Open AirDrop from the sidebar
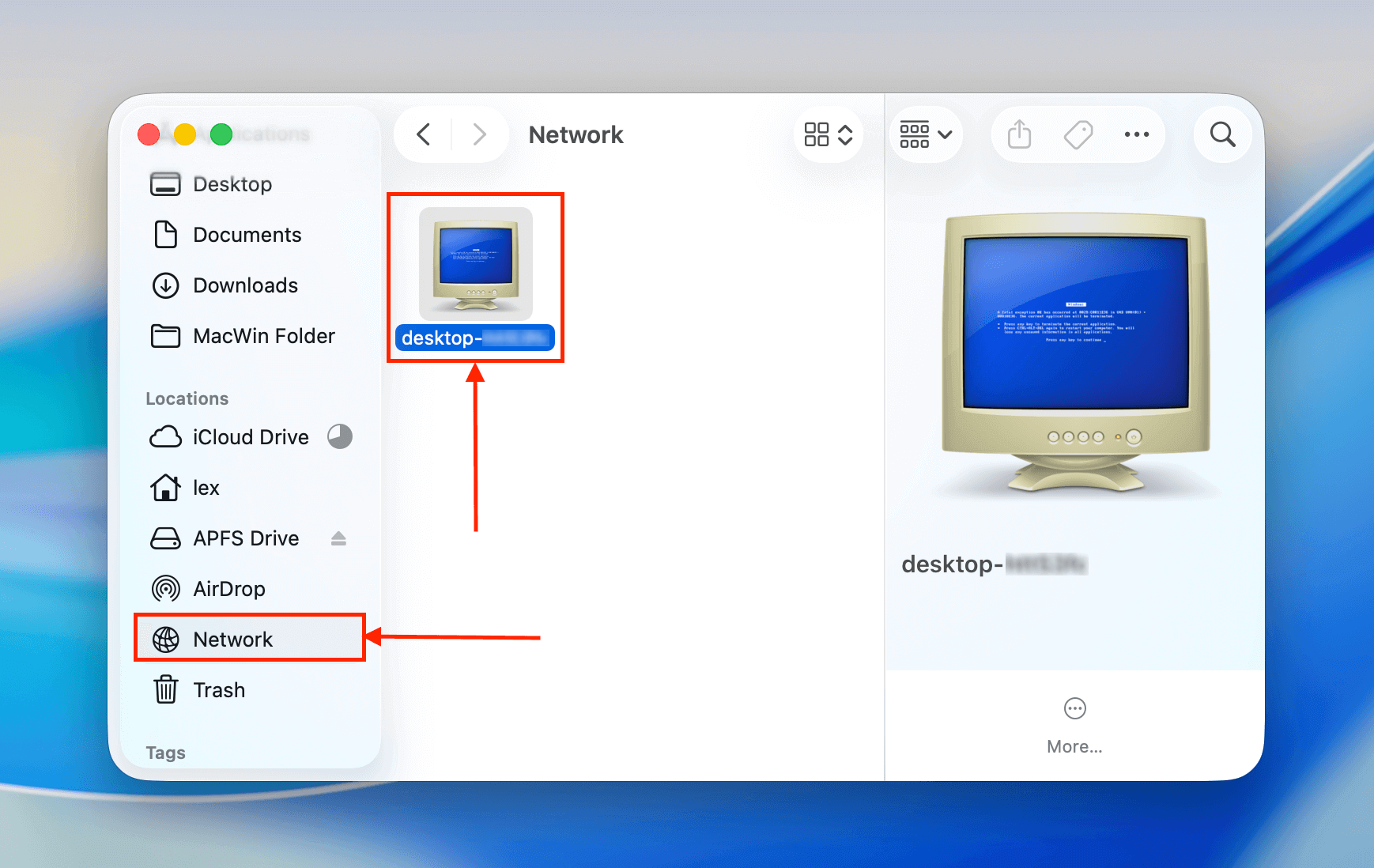 pos(228,589)
